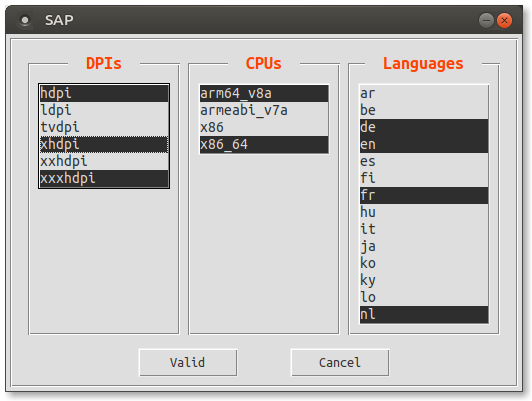This screenshot has height=401, width=532.
Task: Minimize the SAP window
Action: [x=486, y=20]
